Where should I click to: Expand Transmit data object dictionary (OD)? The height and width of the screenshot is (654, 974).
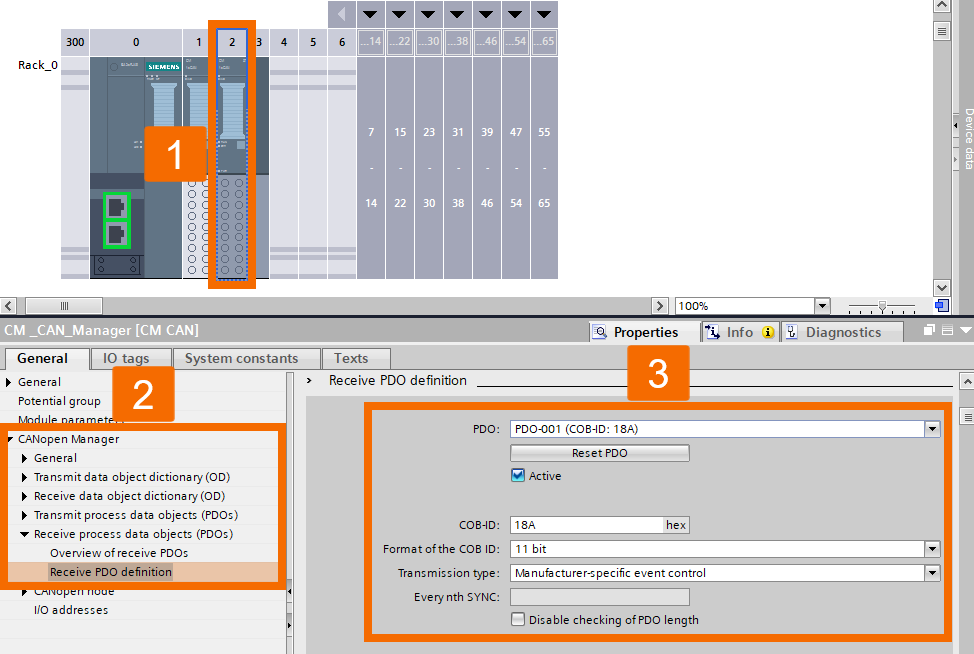coord(24,477)
